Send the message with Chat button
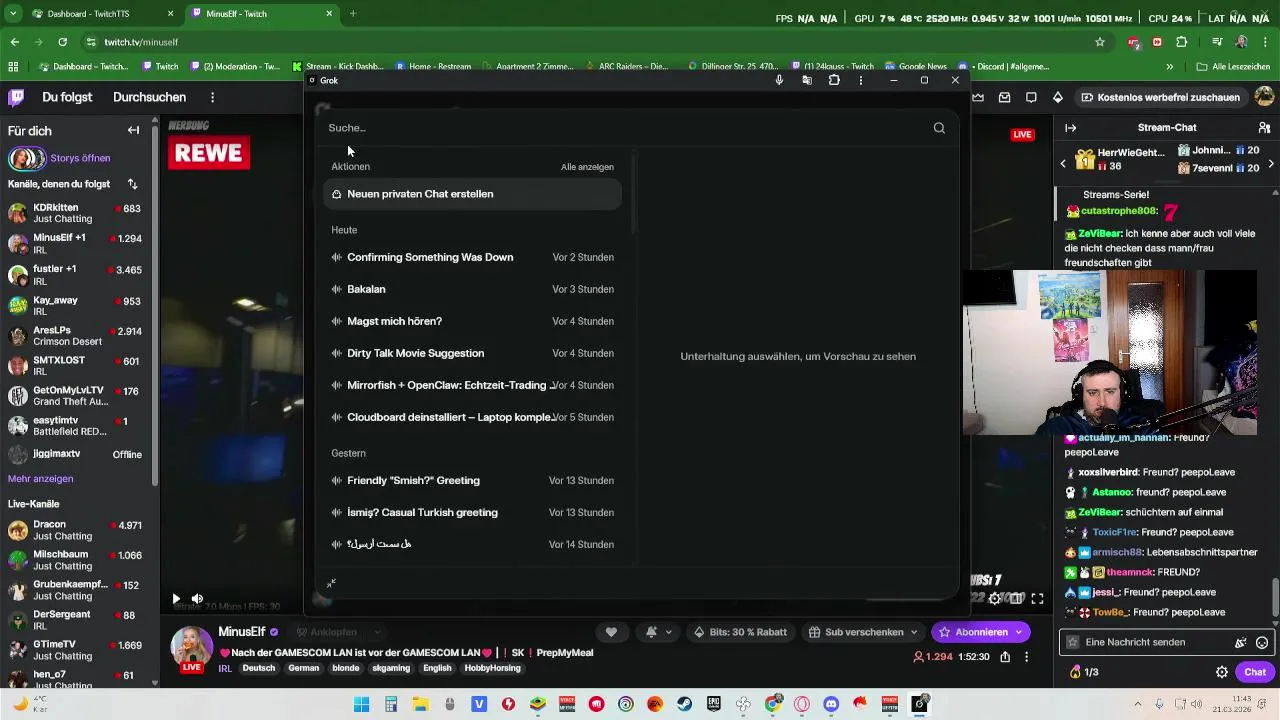This screenshot has height=720, width=1280. point(1255,672)
